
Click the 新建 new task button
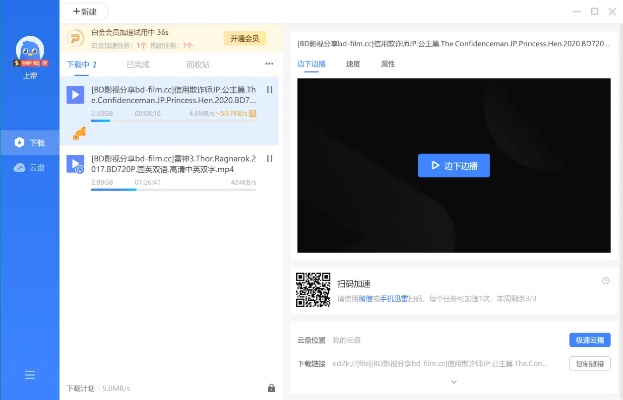pyautogui.click(x=85, y=11)
